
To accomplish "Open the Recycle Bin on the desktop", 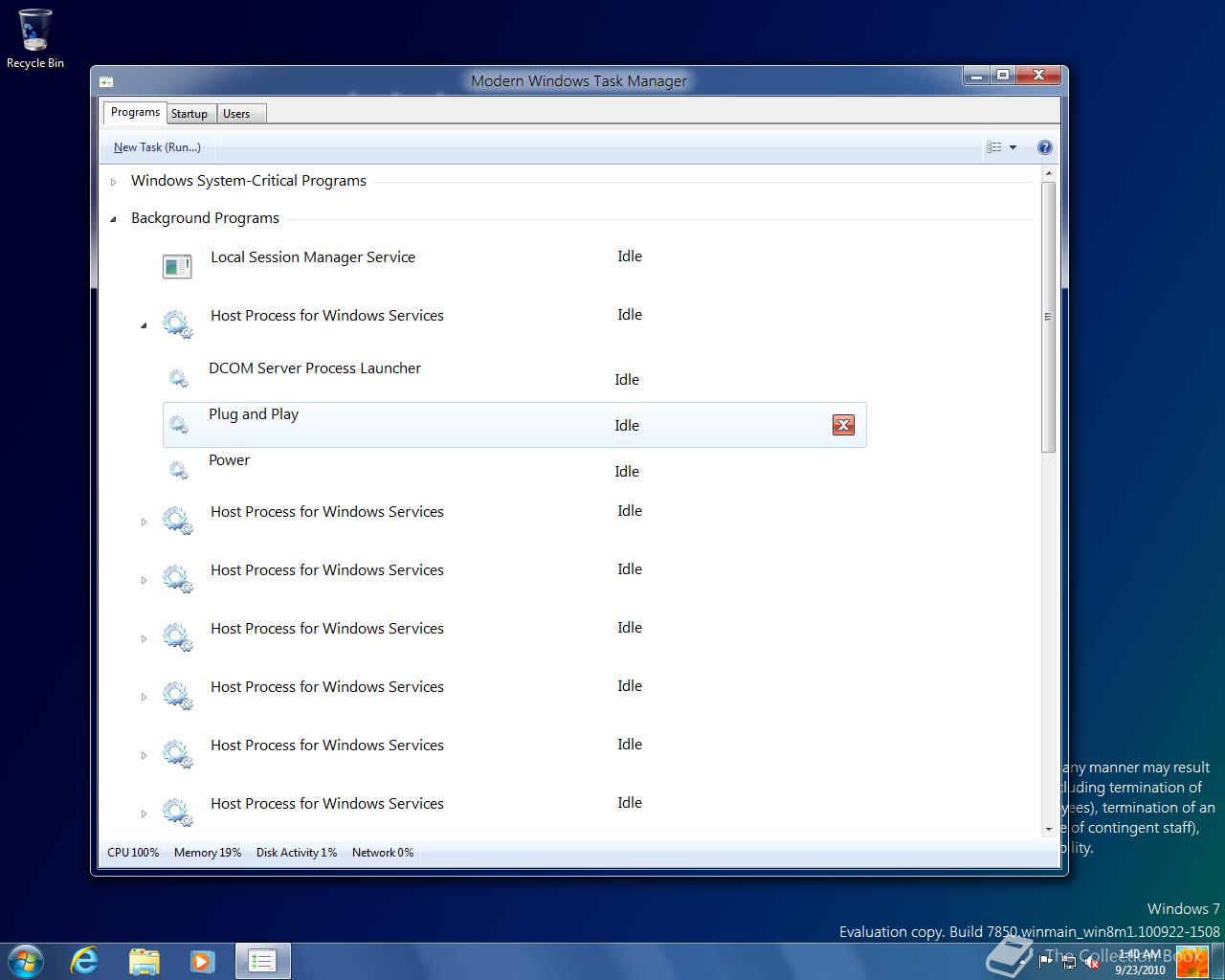I will click(x=35, y=38).
